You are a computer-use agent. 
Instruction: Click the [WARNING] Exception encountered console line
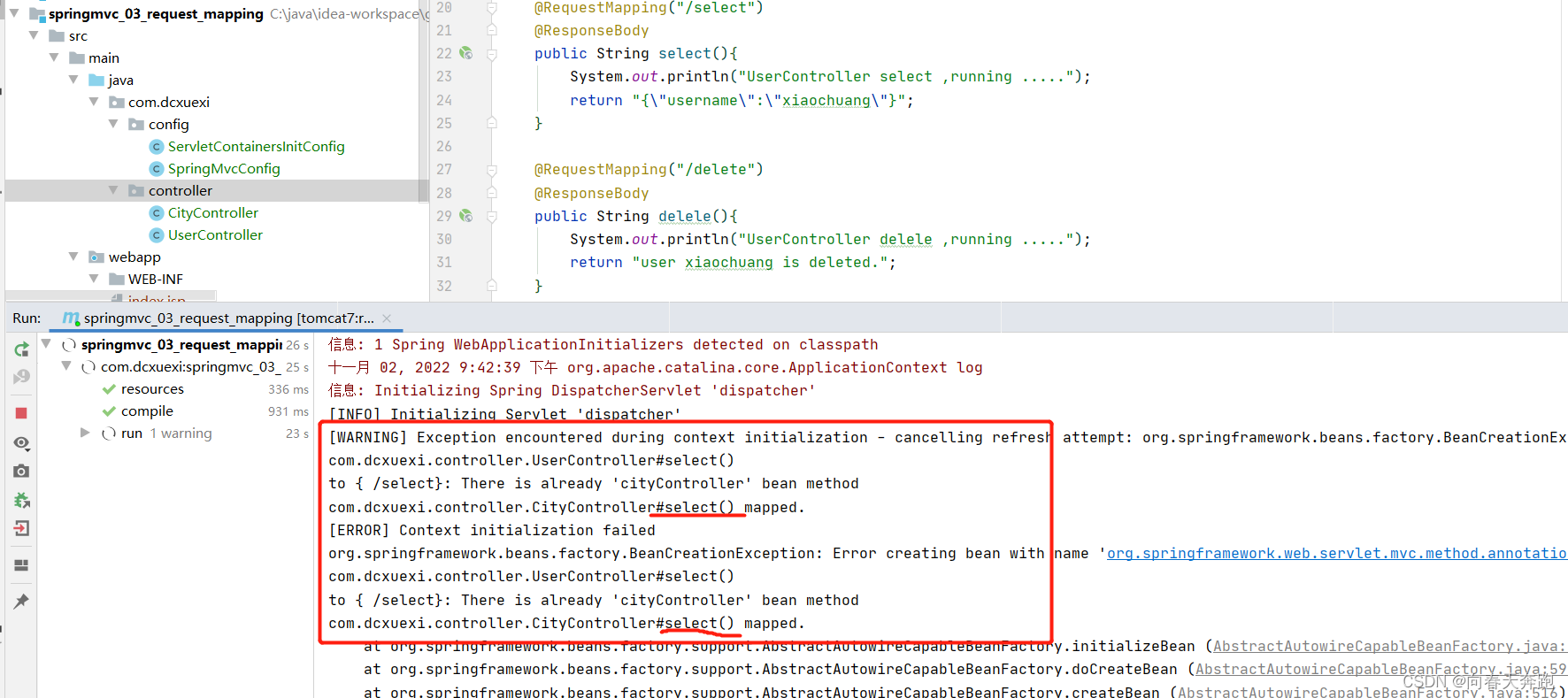click(947, 437)
